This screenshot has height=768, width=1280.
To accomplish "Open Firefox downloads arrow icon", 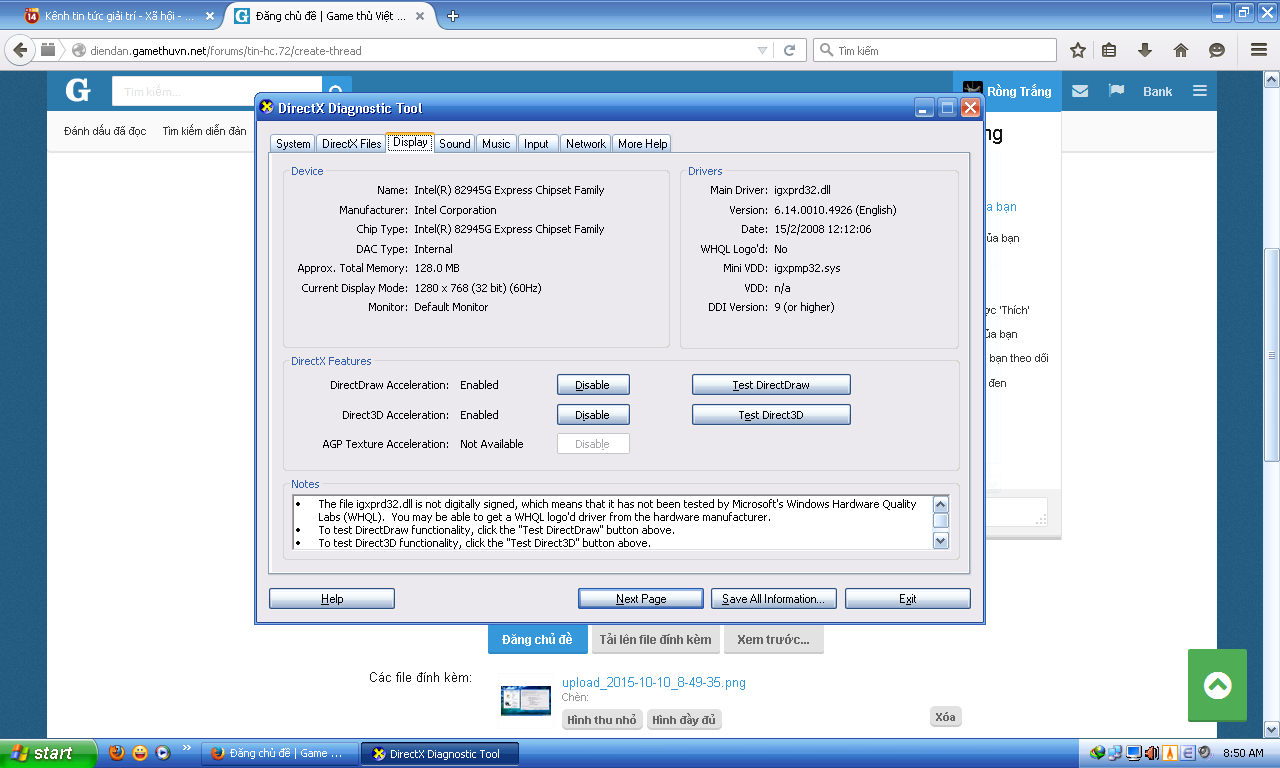I will tap(1145, 50).
